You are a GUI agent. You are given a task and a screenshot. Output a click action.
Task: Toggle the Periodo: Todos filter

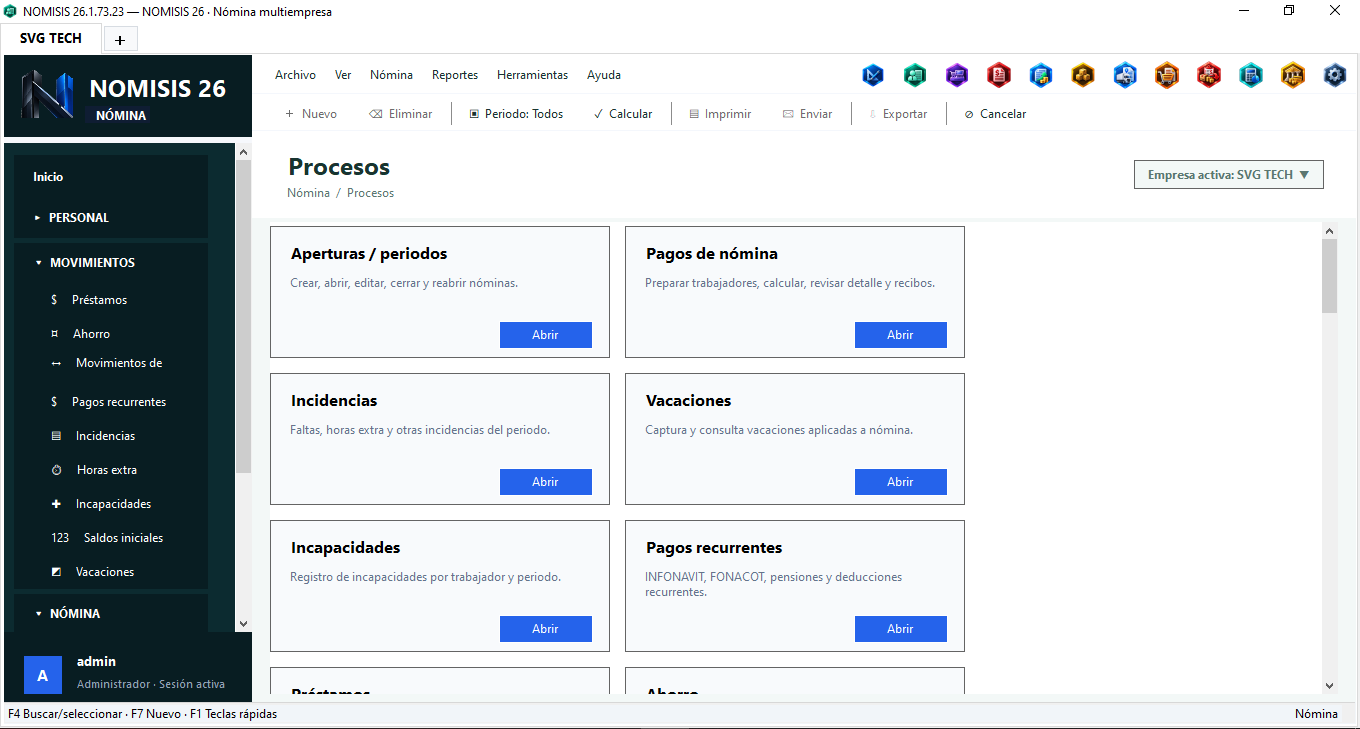click(516, 114)
